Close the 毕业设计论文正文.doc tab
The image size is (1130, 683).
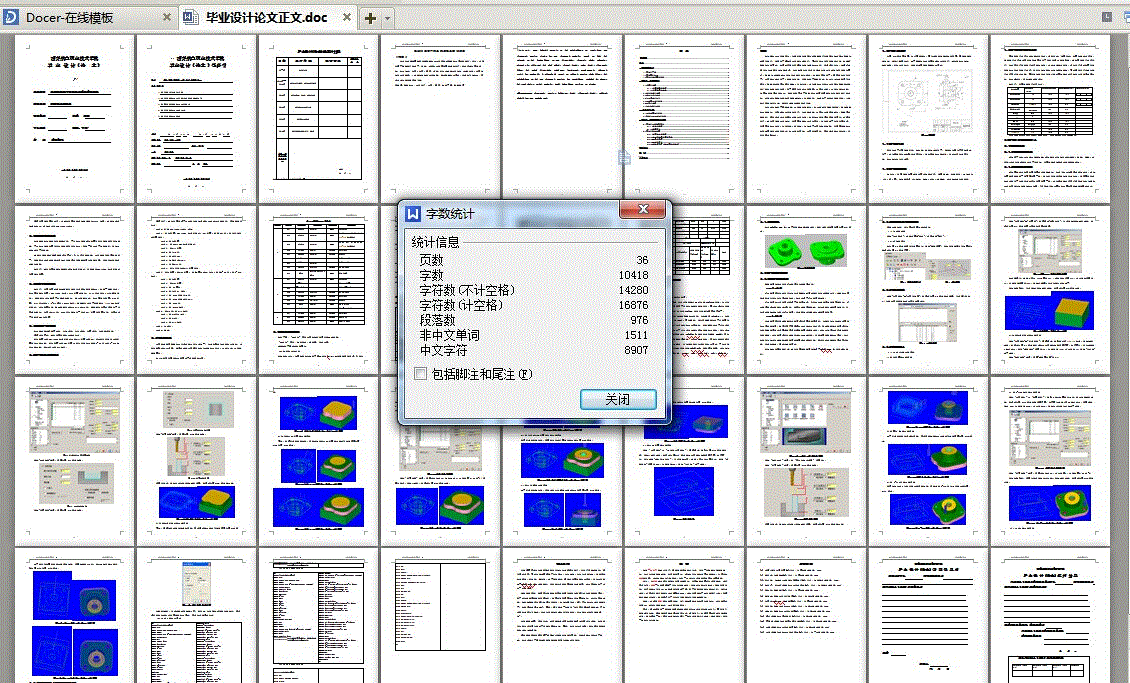(347, 17)
